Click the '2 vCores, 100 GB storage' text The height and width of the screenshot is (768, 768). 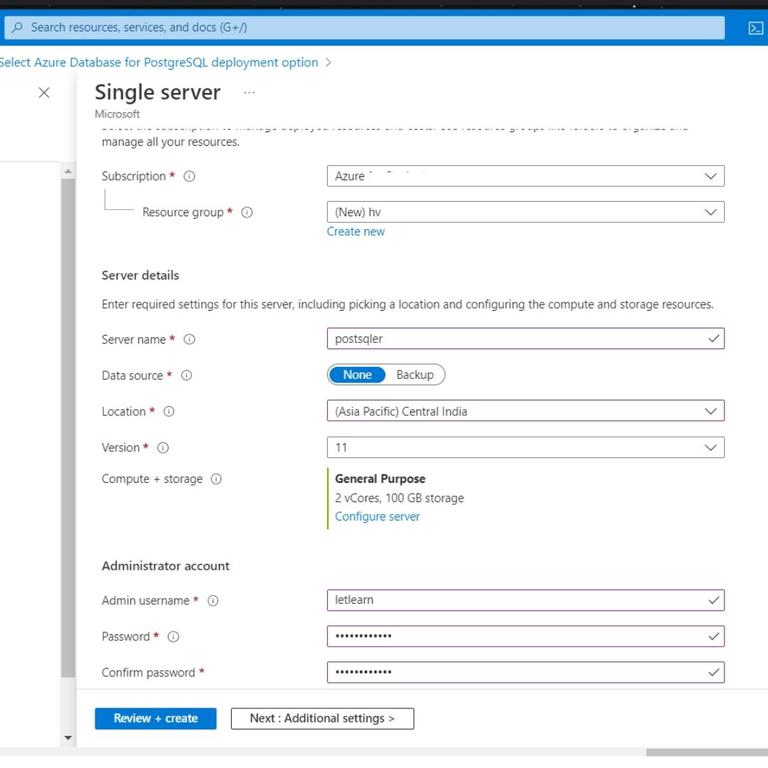coord(399,498)
